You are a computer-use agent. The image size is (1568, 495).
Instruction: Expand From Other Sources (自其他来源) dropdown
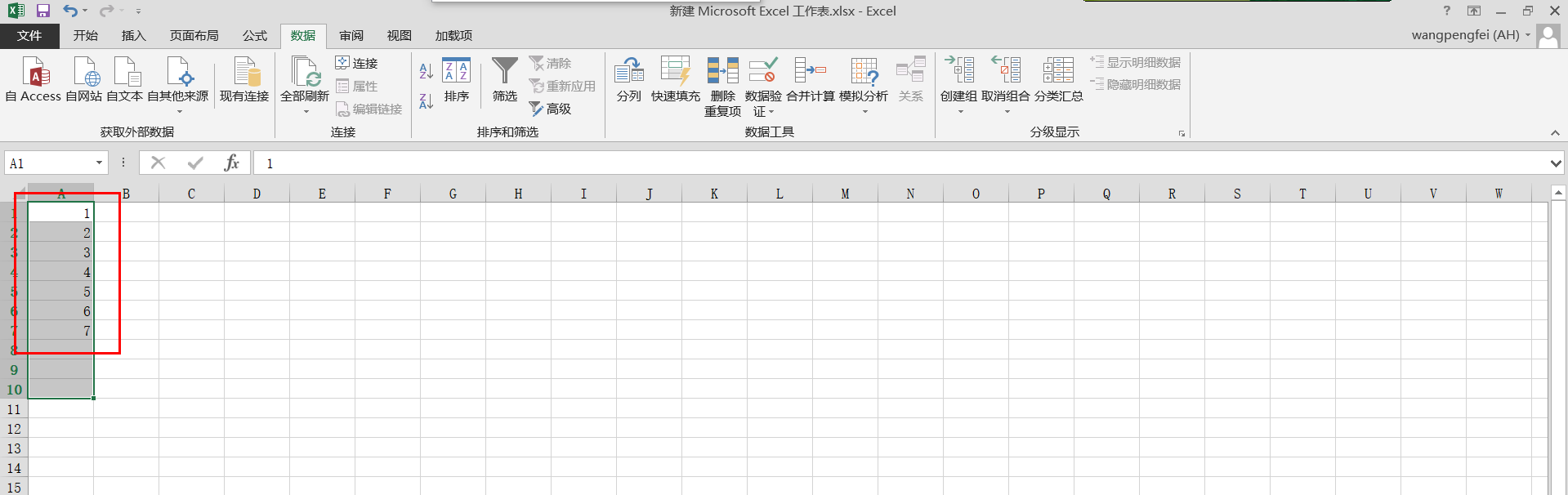coord(179,112)
